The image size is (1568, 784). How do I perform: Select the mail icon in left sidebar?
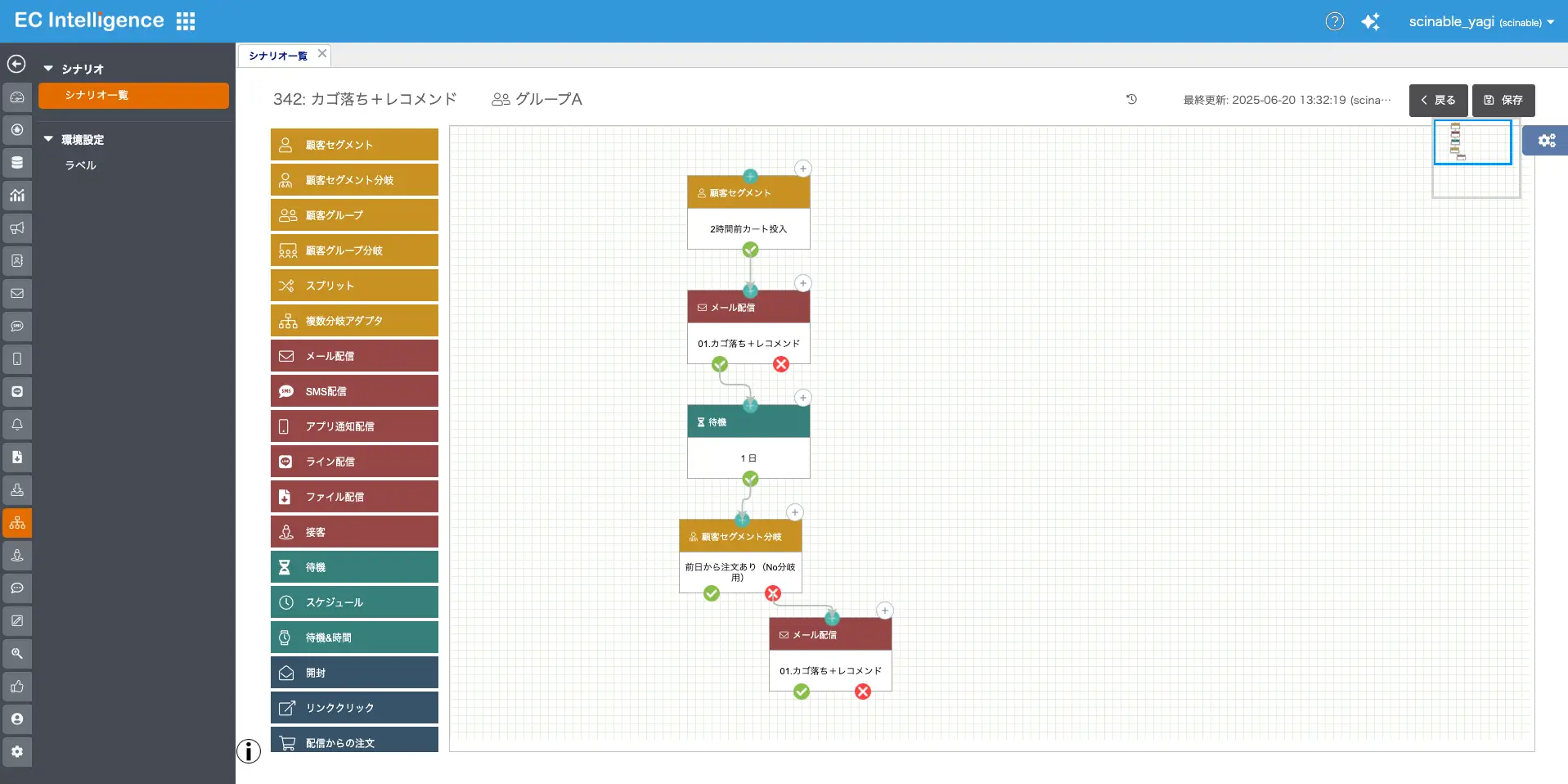[x=17, y=293]
